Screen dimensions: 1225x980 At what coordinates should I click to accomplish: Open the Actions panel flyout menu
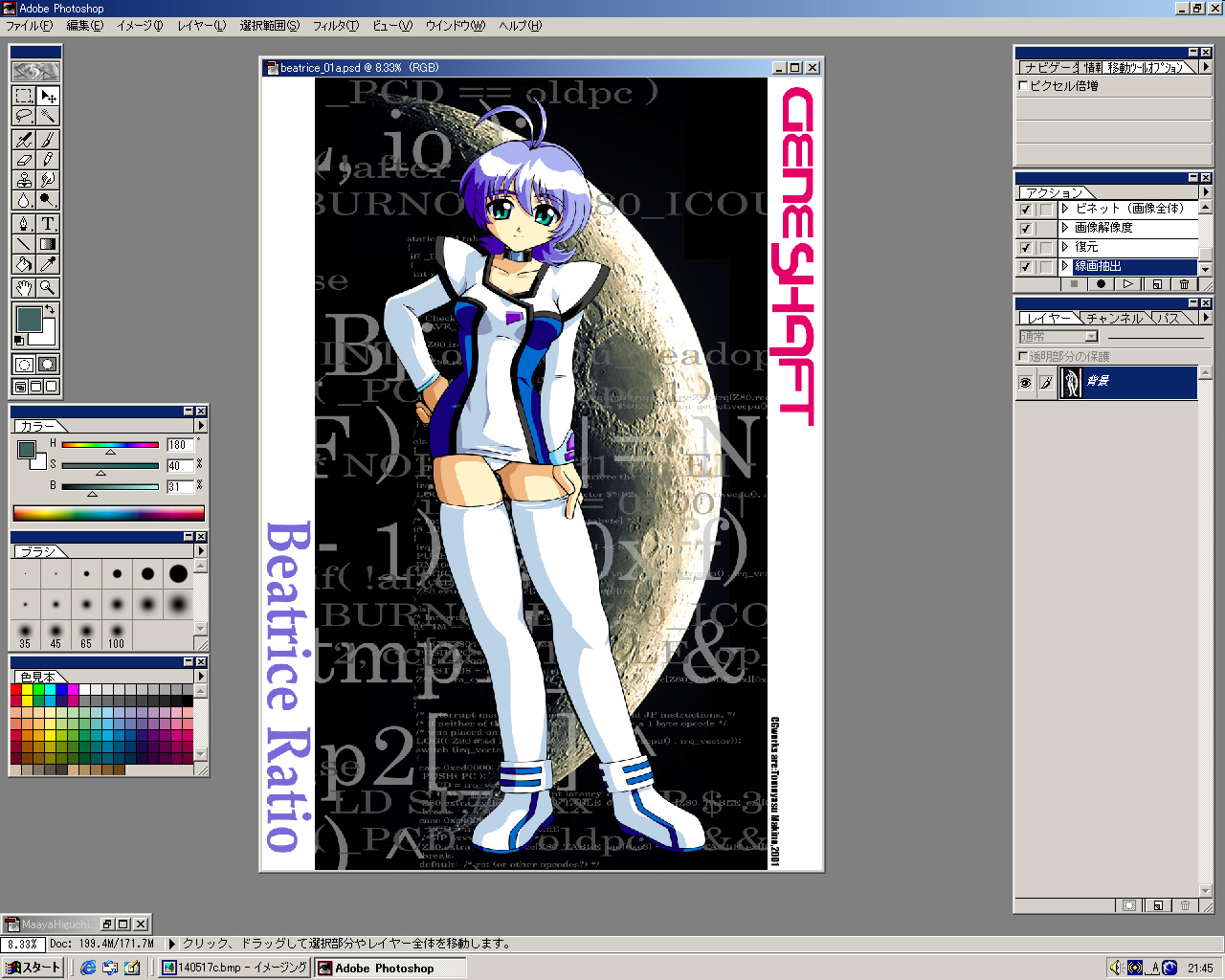(x=1206, y=191)
